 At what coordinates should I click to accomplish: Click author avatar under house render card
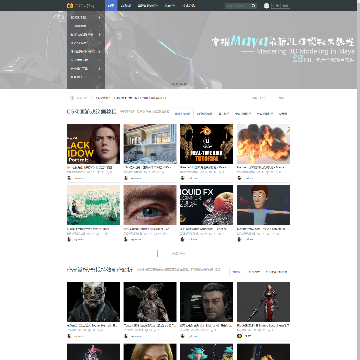pyautogui.click(x=126, y=178)
